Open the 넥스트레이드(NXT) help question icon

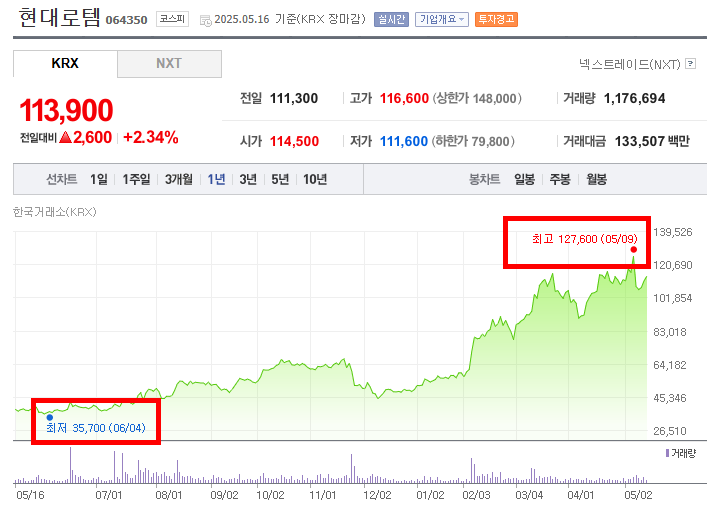coord(690,64)
